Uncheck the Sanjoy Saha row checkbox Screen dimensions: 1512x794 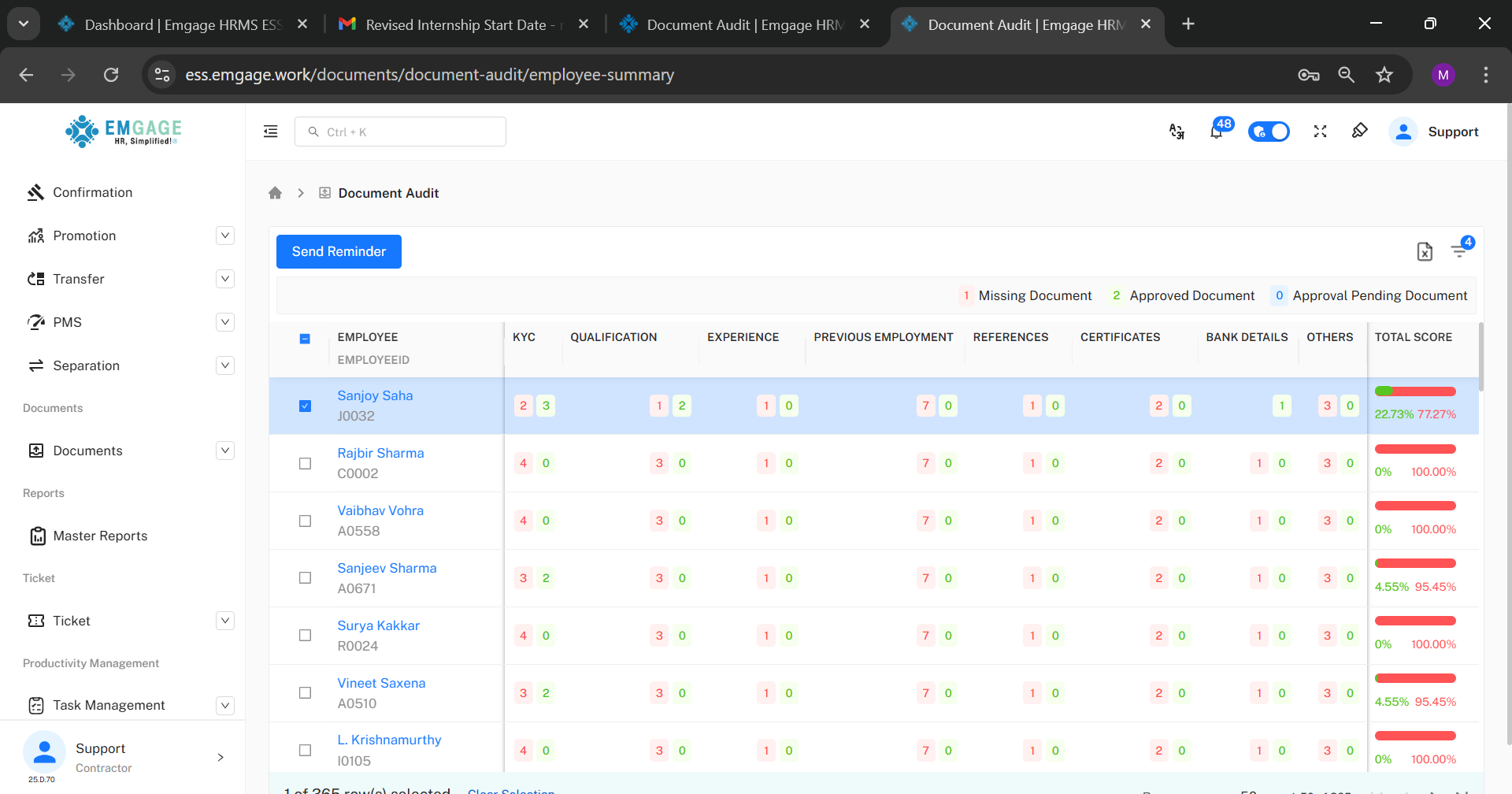click(x=305, y=406)
